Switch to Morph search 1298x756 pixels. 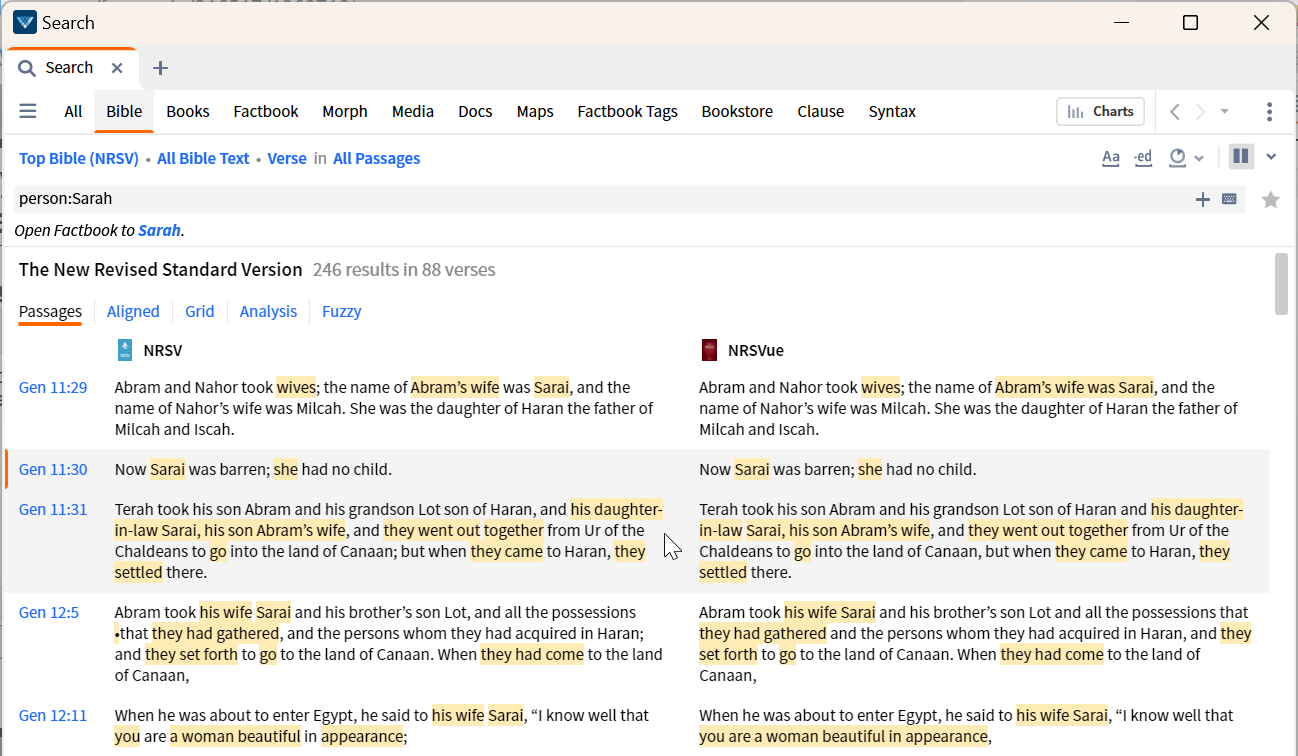pyautogui.click(x=345, y=111)
